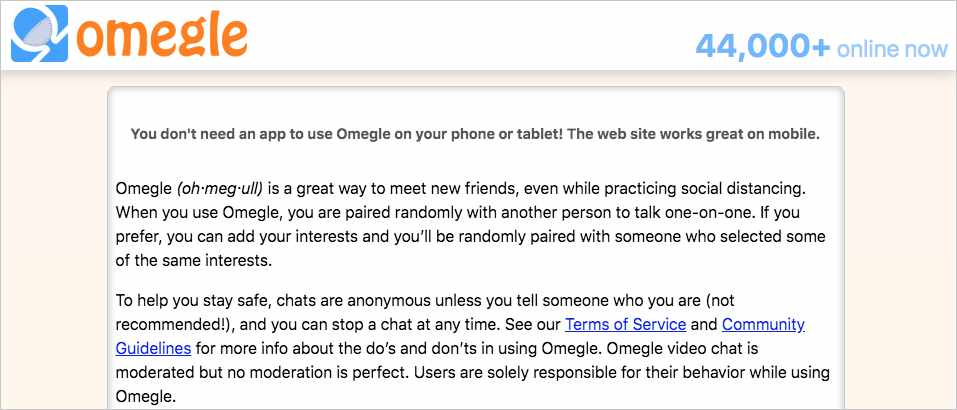Click the "online now" label
The width and height of the screenshot is (957, 410).
tap(892, 48)
